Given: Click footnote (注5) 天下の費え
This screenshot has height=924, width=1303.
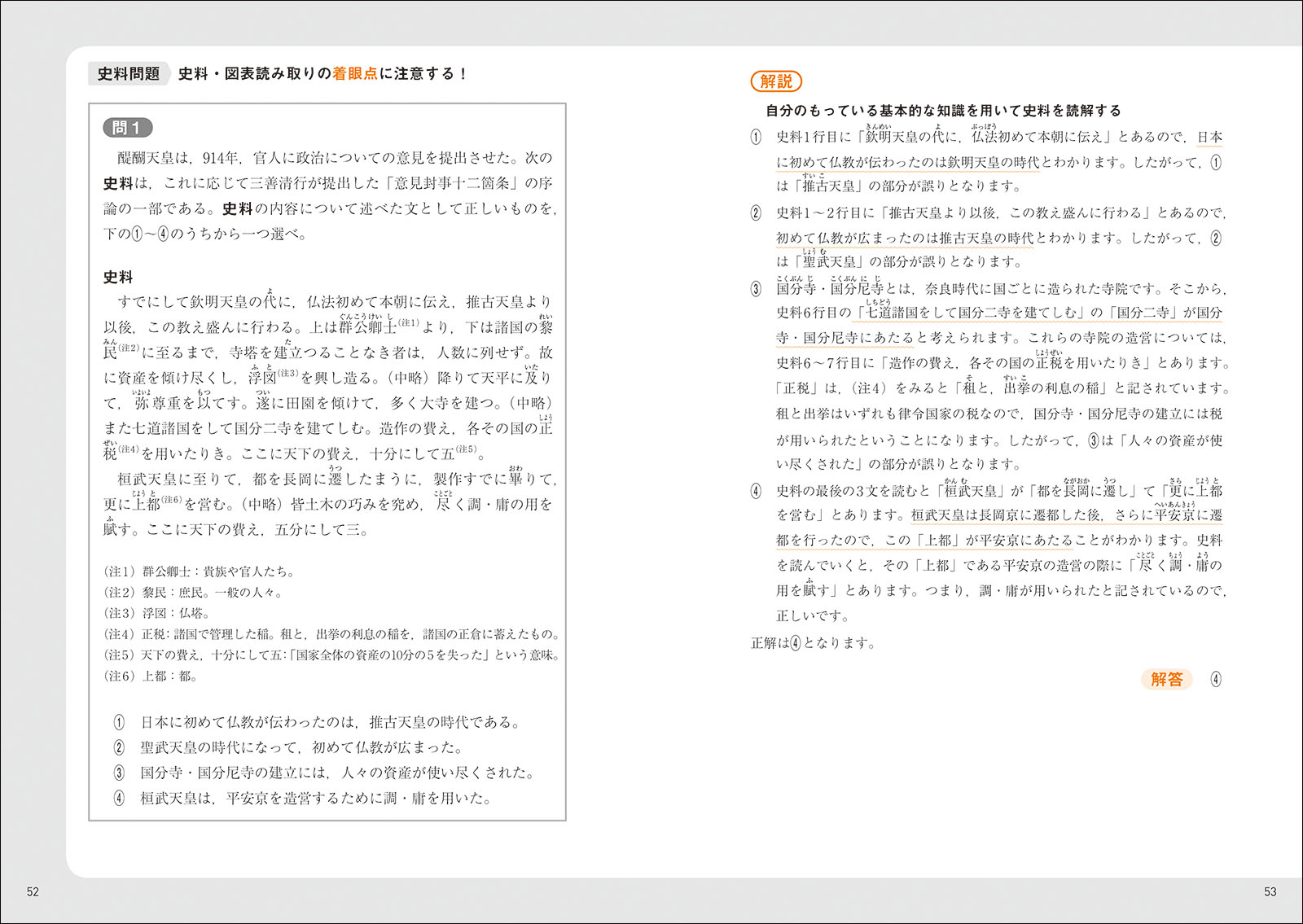Looking at the screenshot, I should tap(332, 655).
